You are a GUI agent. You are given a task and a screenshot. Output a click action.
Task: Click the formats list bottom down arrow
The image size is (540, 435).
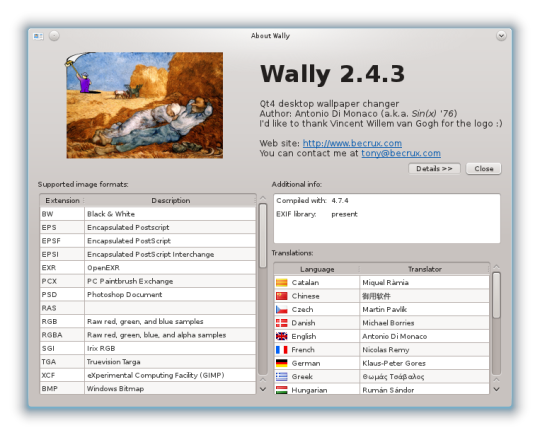tap(263, 389)
